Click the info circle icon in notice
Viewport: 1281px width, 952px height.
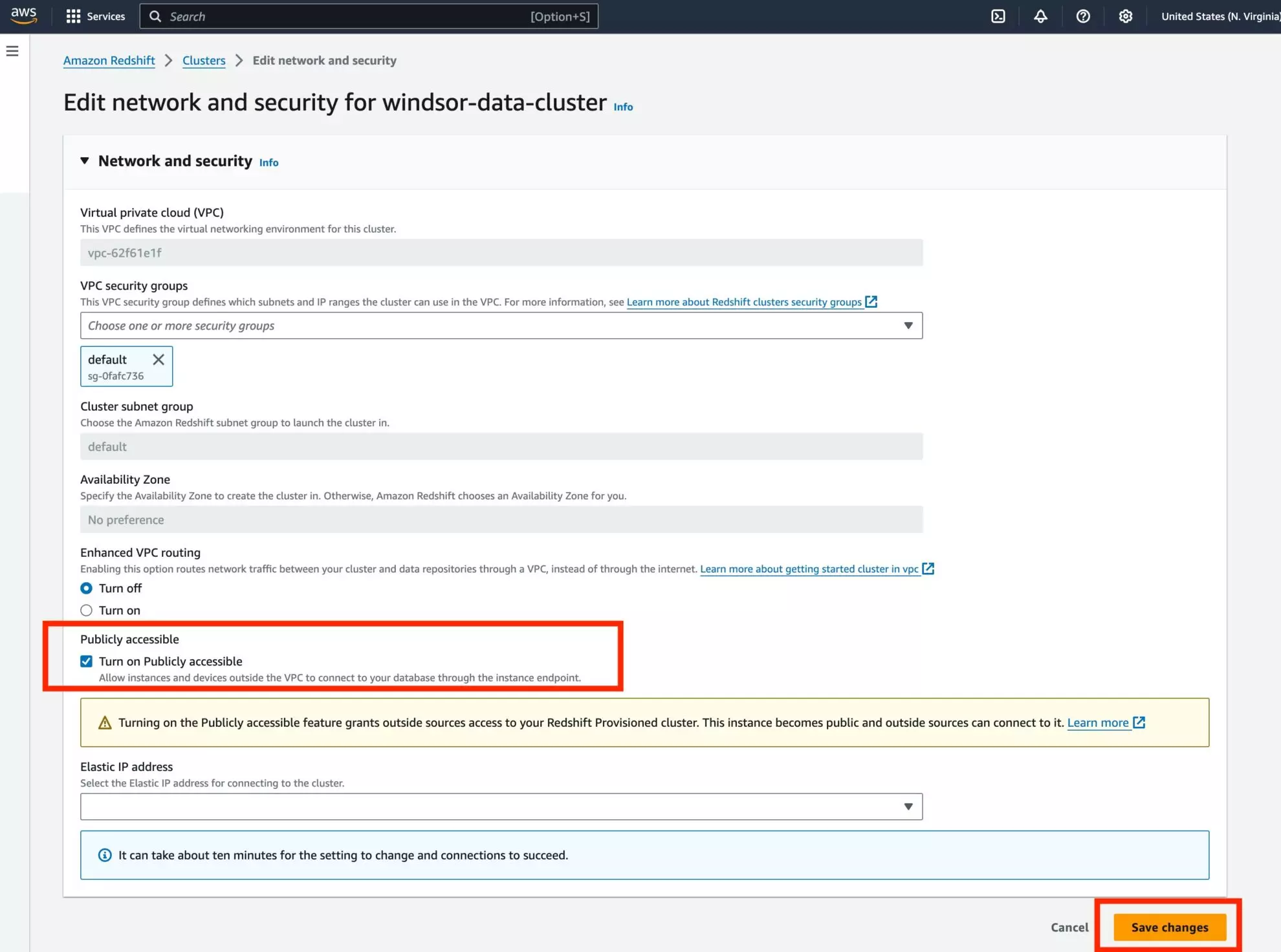(105, 855)
